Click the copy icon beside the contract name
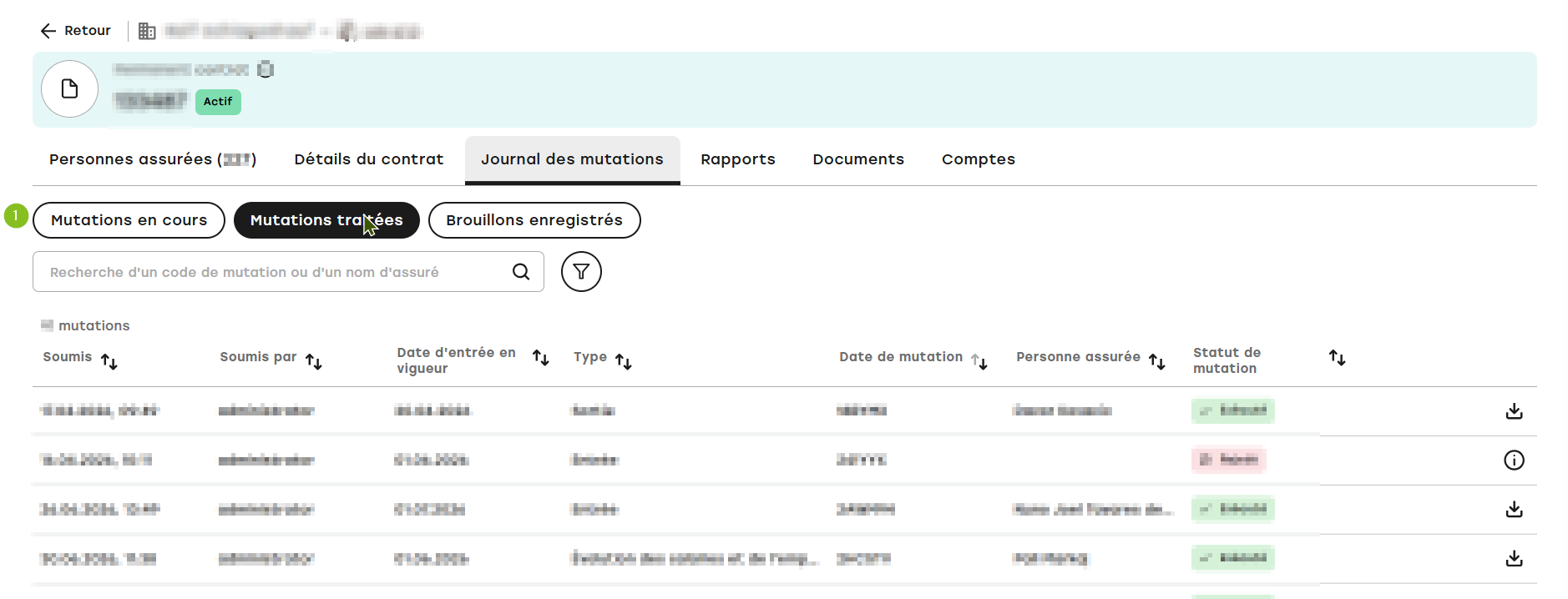The width and height of the screenshot is (1568, 599). tap(266, 69)
